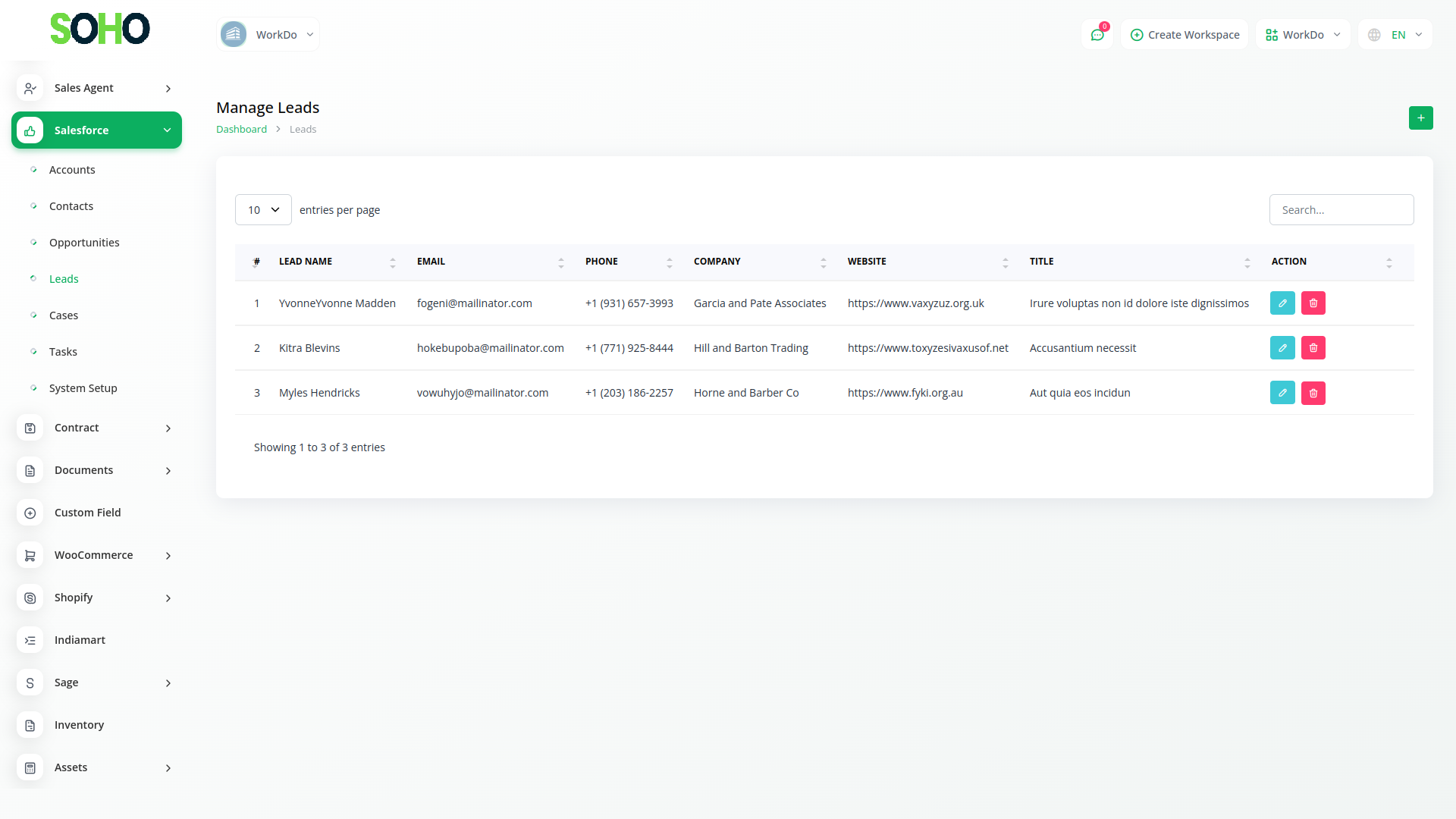The width and height of the screenshot is (1456, 819).
Task: Go to Opportunities under Salesforce
Action: pyautogui.click(x=84, y=243)
